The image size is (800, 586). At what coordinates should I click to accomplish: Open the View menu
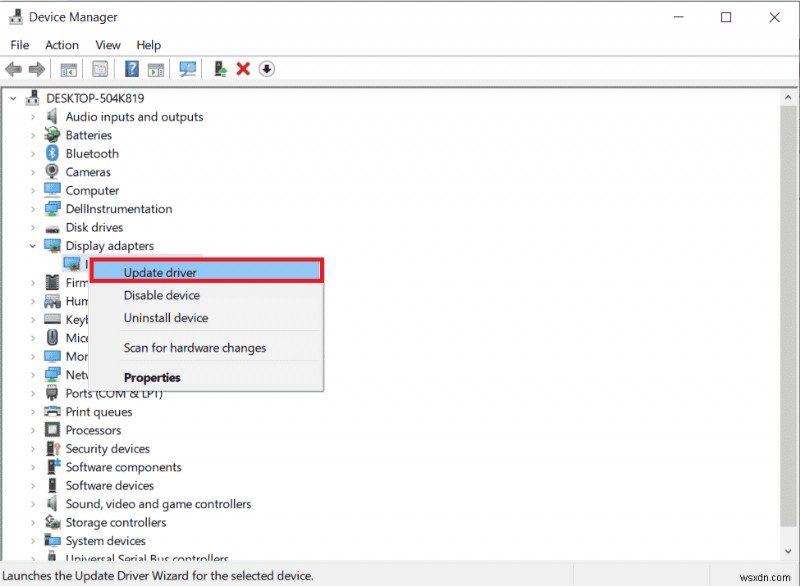[x=107, y=45]
